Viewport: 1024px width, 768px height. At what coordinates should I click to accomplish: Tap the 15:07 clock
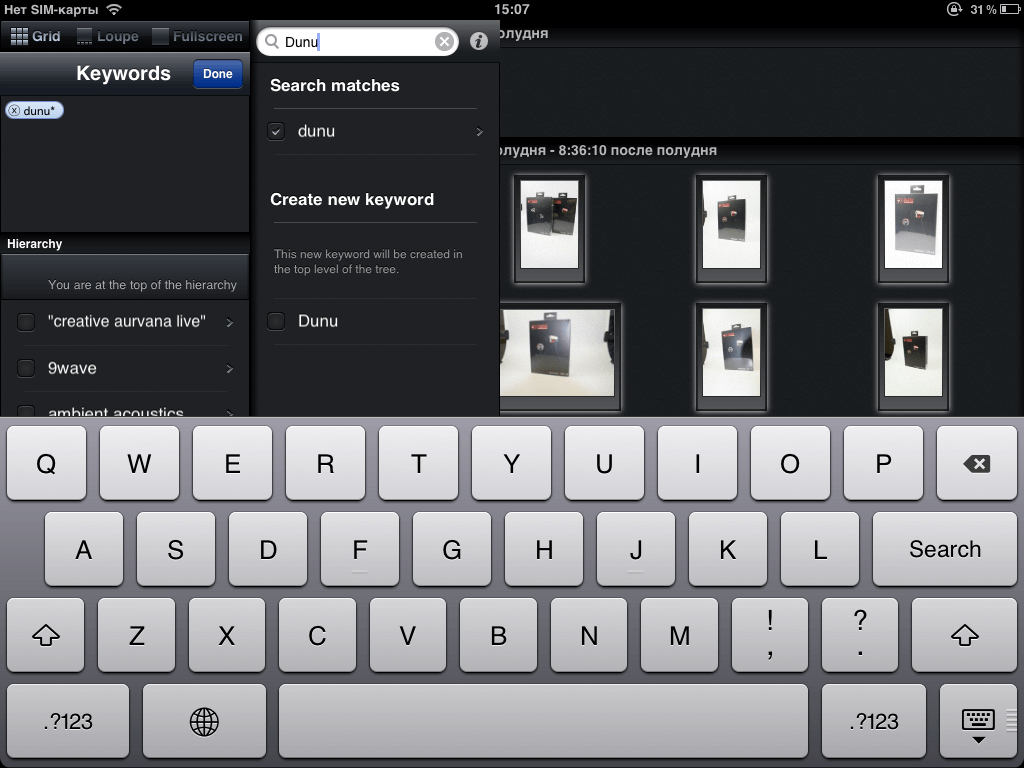512,9
